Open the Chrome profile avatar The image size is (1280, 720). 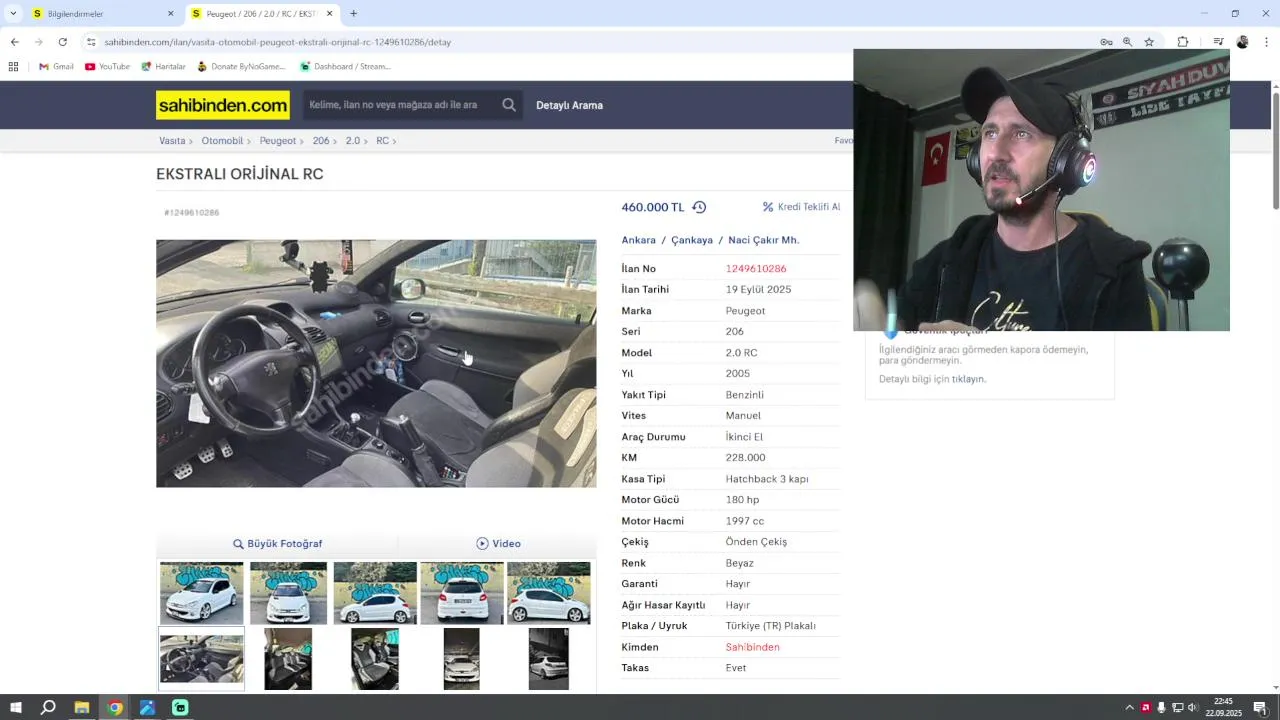(x=1242, y=42)
